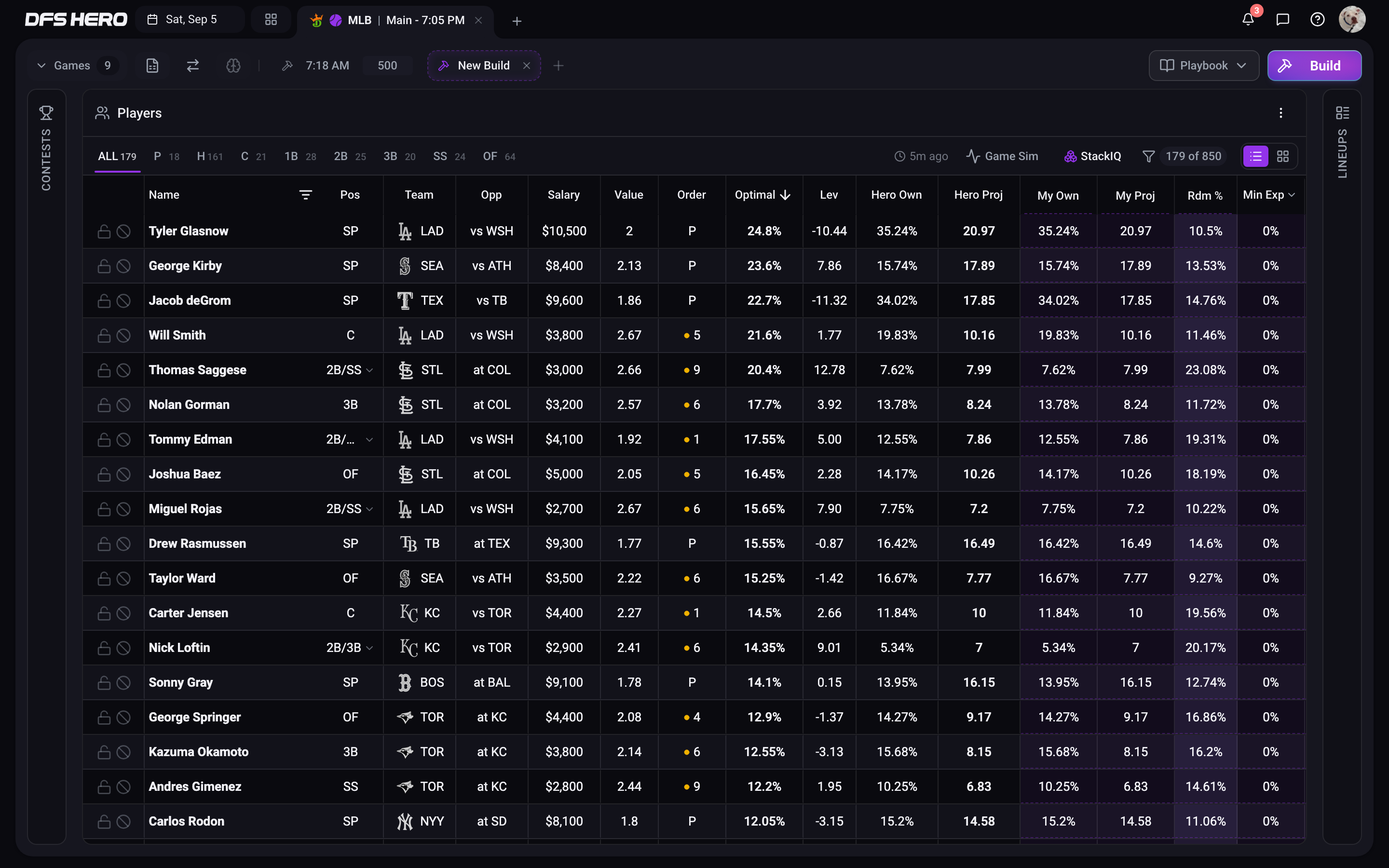This screenshot has height=868, width=1389.
Task: Open StackIQ
Action: [x=1092, y=156]
